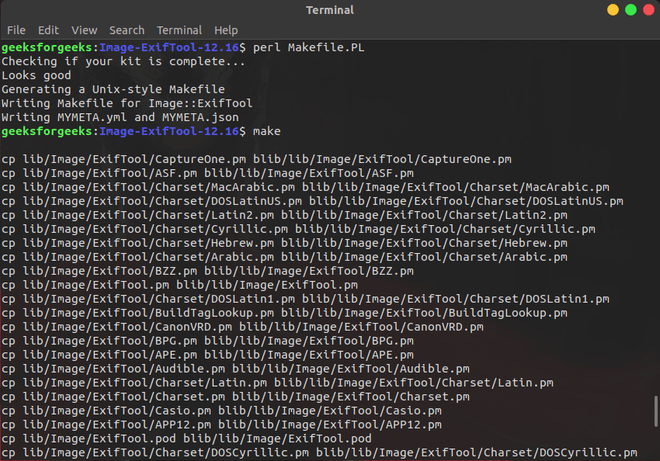660x461 pixels.
Task: Click the 'Checking if your kit is complete' line
Action: 123,61
